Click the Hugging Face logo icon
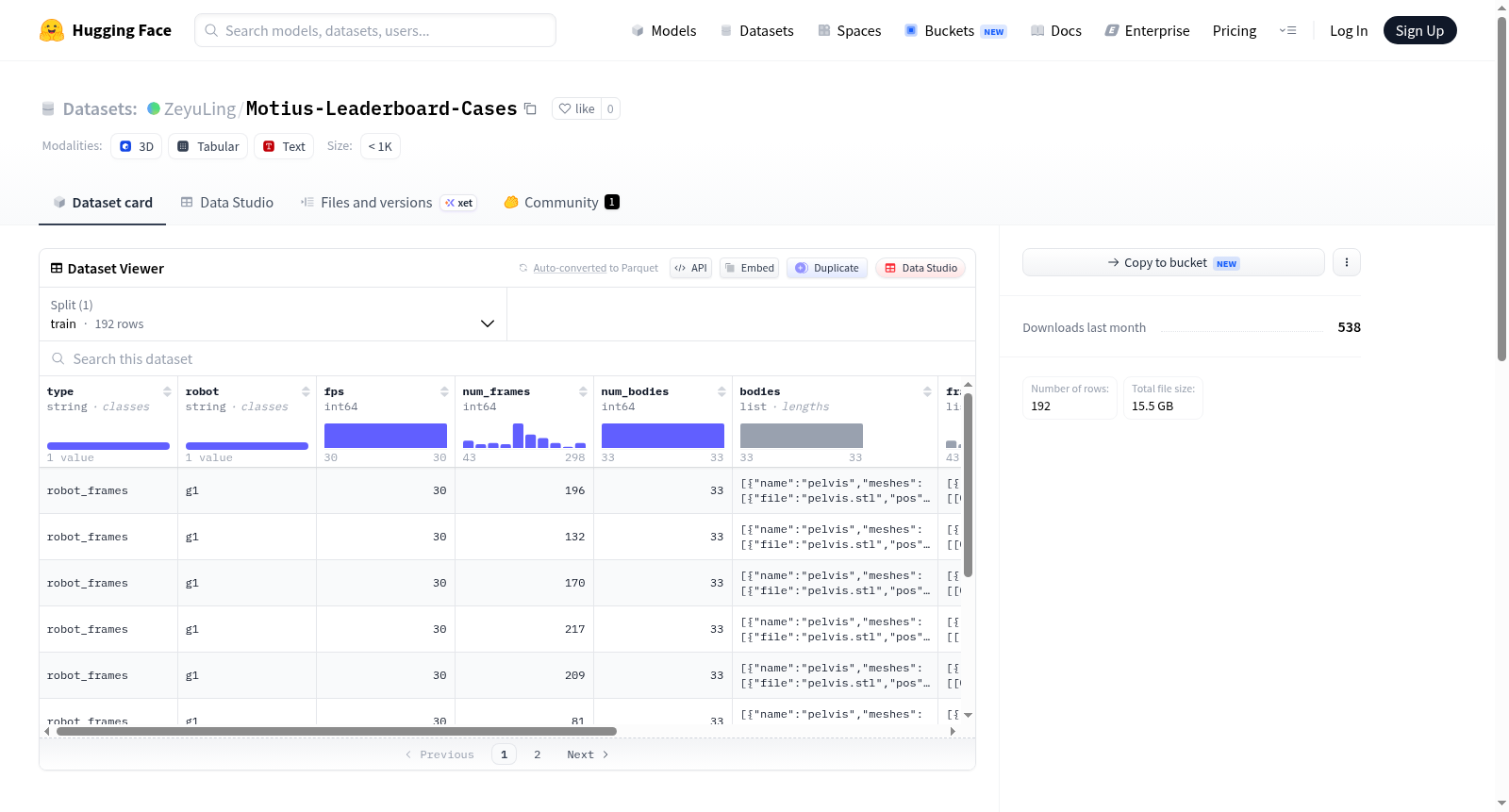 click(52, 30)
